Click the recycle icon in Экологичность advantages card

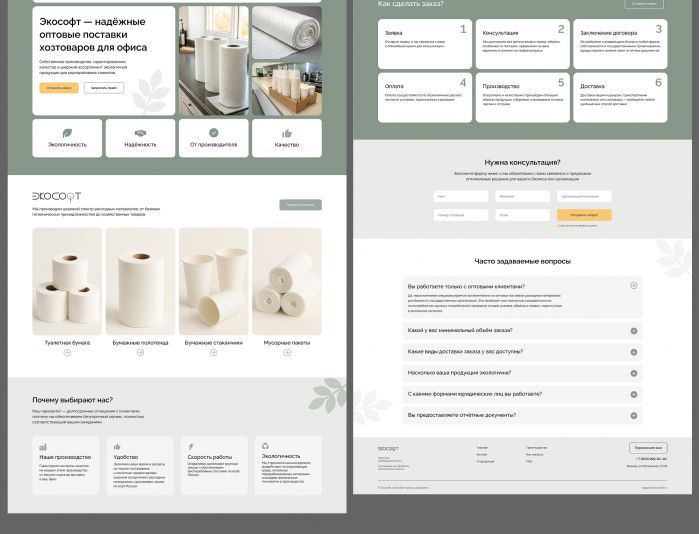265,446
